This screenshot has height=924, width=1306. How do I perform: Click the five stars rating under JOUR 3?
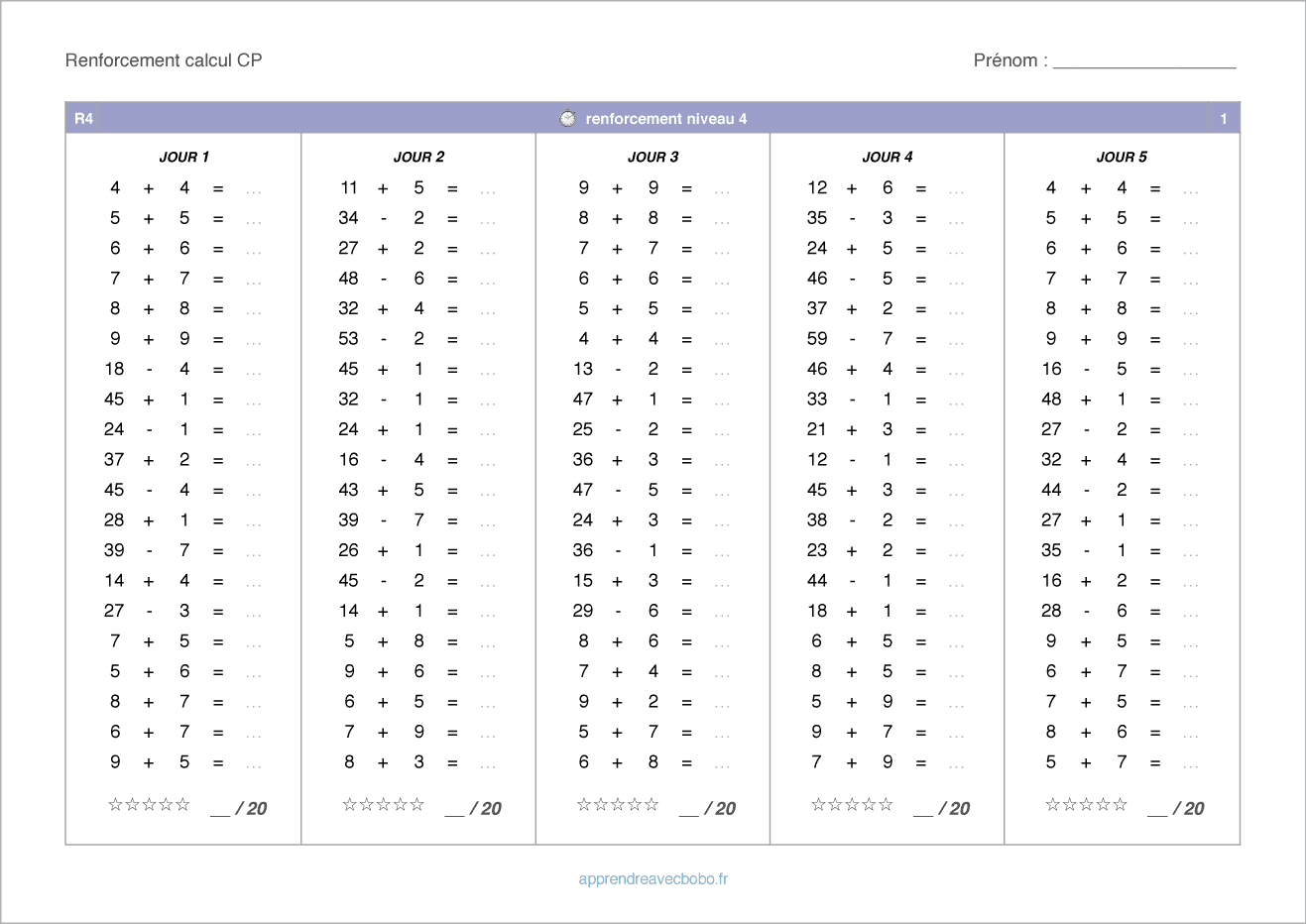click(618, 804)
